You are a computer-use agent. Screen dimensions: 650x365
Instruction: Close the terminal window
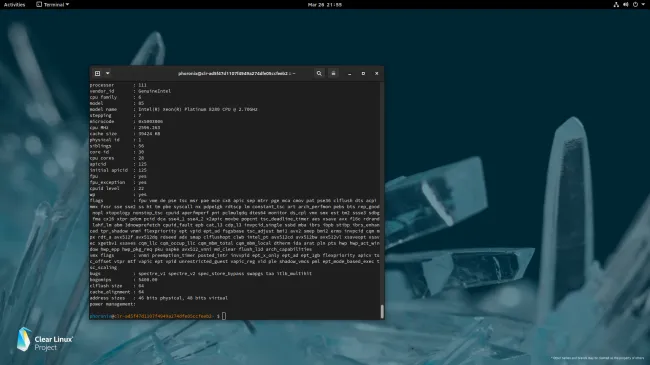click(x=376, y=73)
